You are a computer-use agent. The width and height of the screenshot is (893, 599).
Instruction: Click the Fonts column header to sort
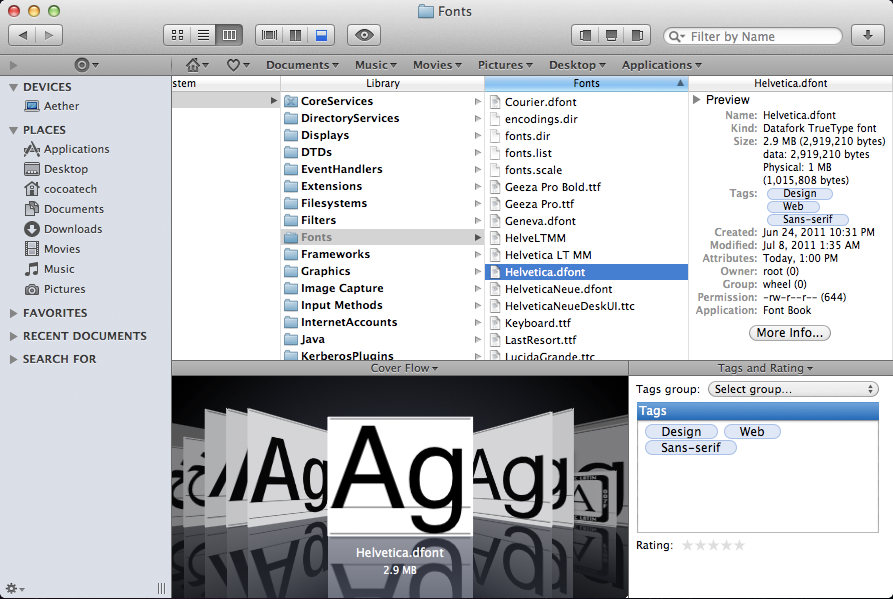586,83
